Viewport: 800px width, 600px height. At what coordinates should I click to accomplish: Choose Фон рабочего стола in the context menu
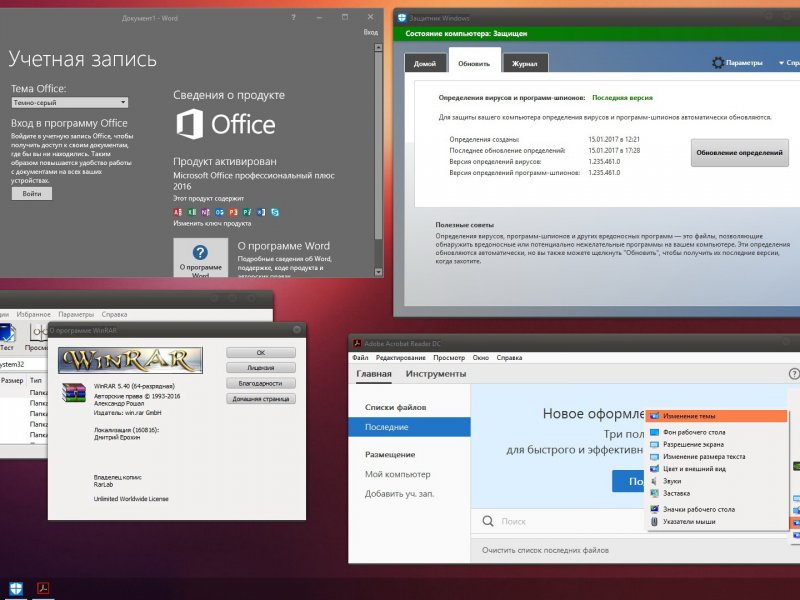[x=717, y=432]
